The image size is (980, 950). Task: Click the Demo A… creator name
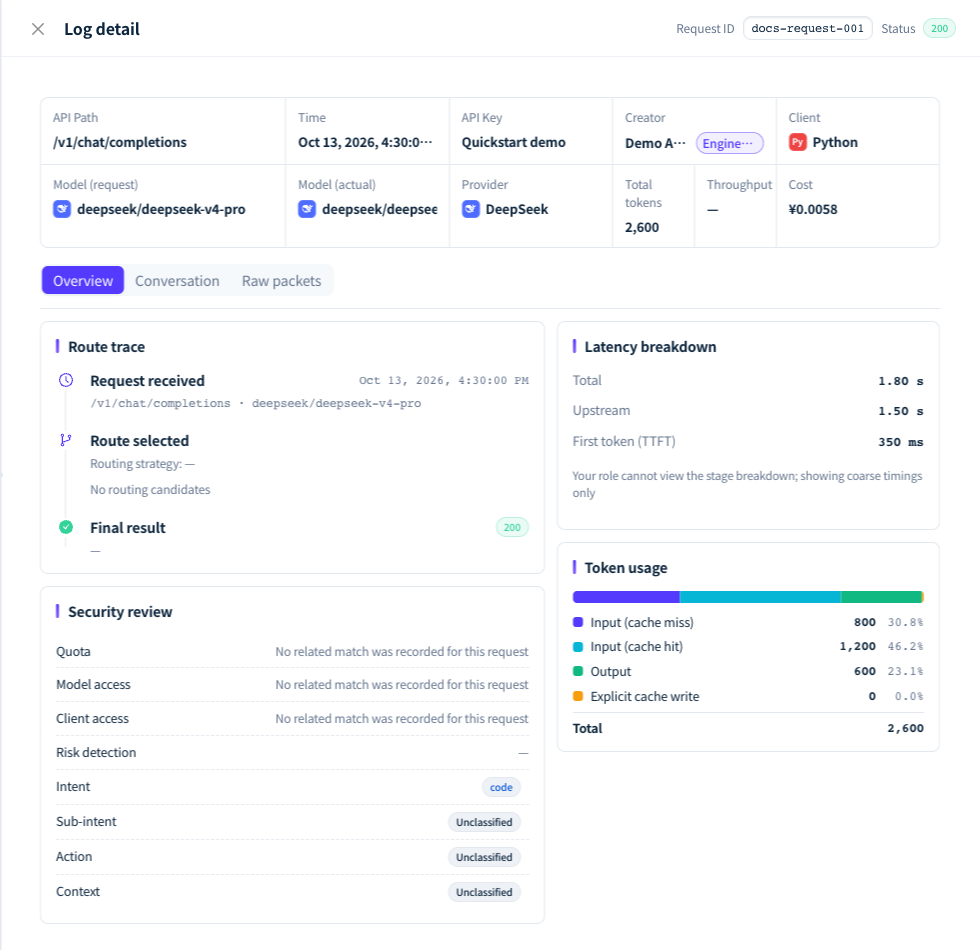click(x=656, y=143)
